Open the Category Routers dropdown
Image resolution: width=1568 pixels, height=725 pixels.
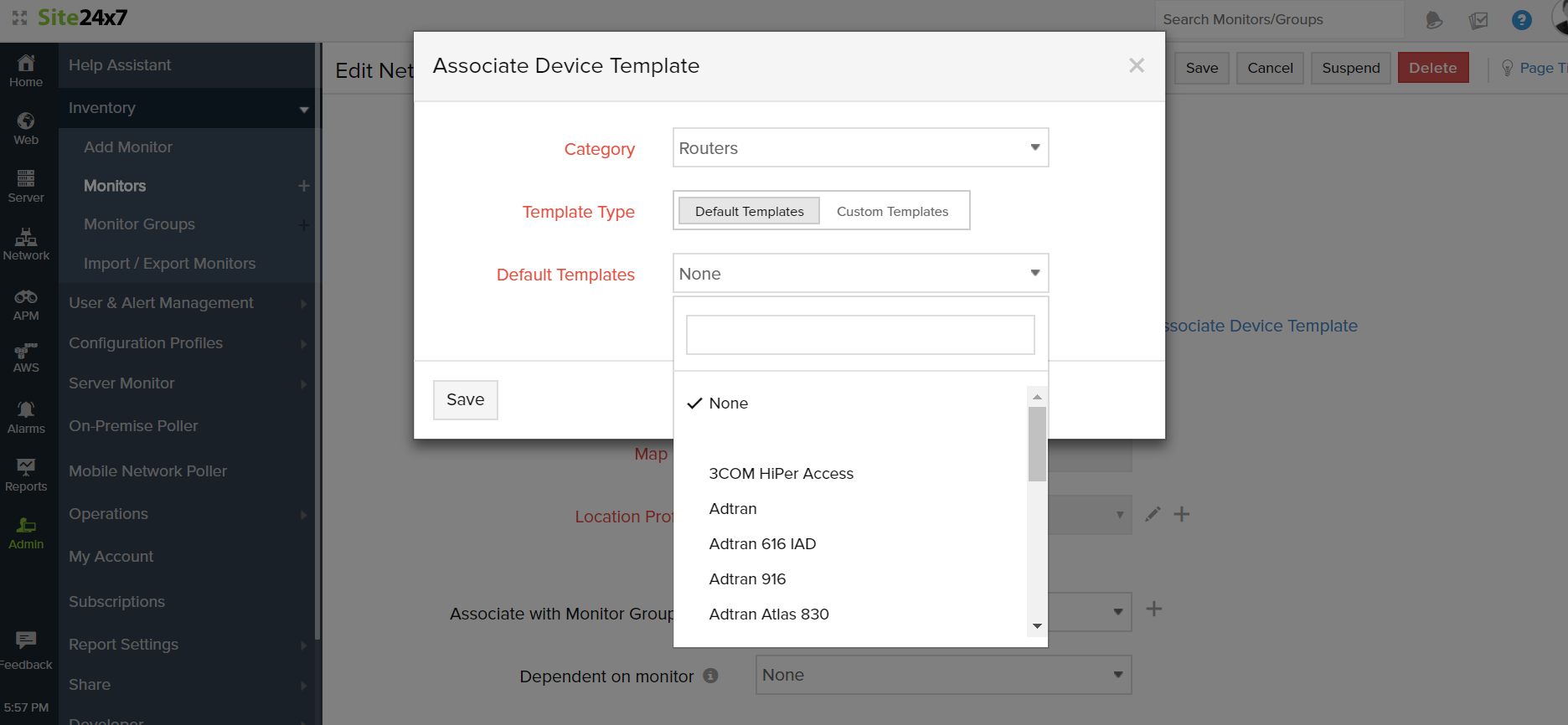(861, 148)
